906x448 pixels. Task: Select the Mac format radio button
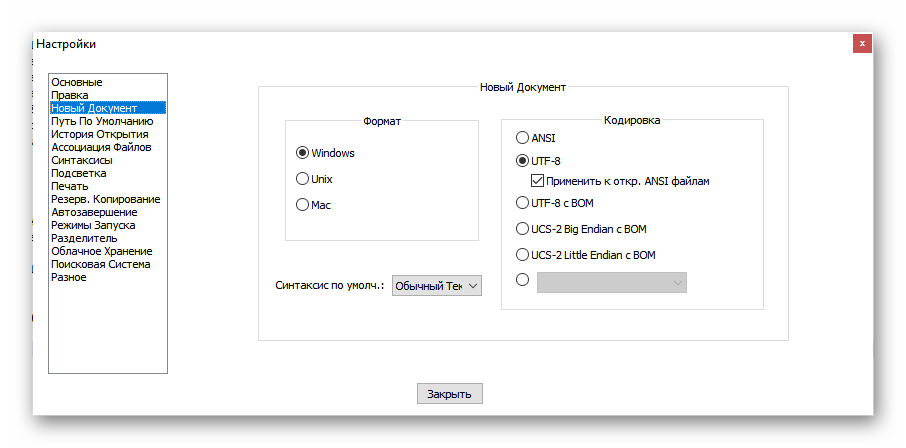coord(302,205)
